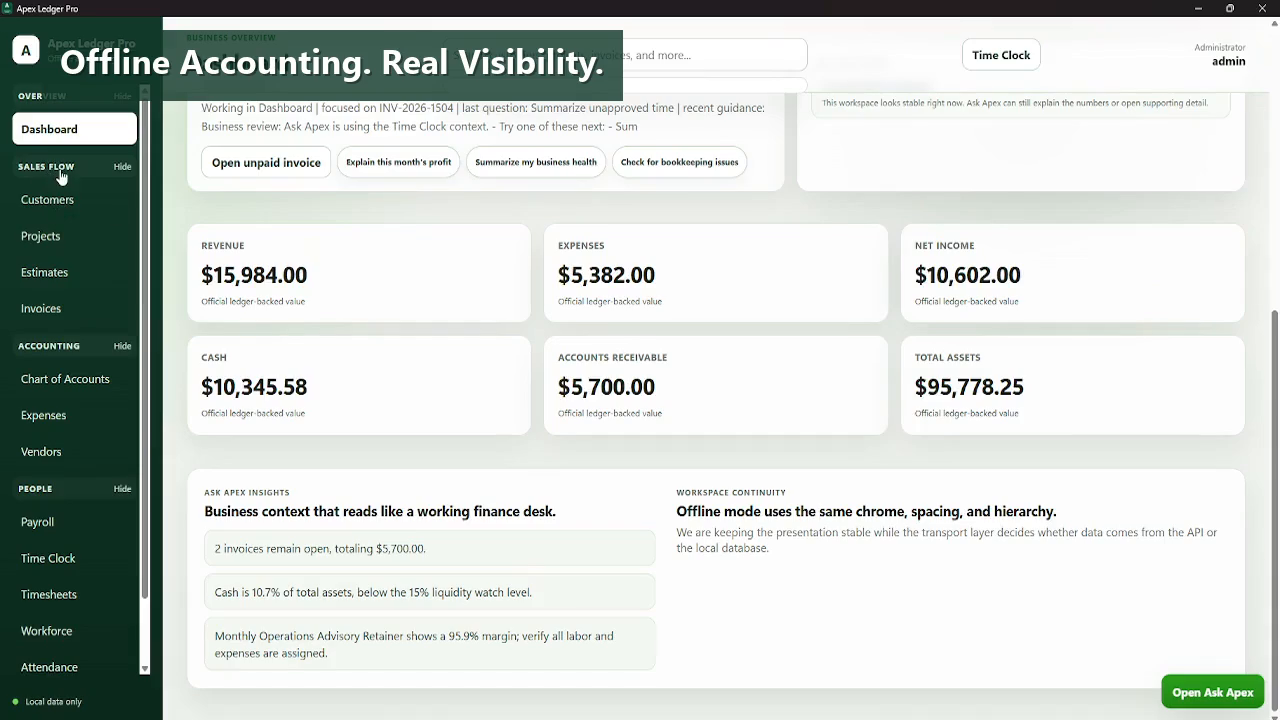Hide the Sales Flow section
The image size is (1280, 720).
point(122,167)
